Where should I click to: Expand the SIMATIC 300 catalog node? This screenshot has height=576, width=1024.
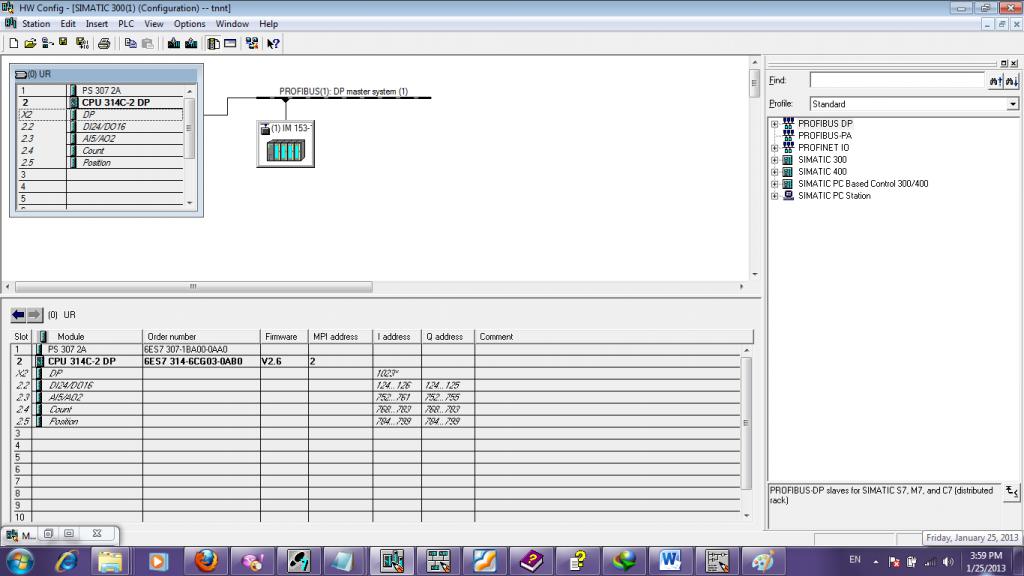tap(775, 160)
